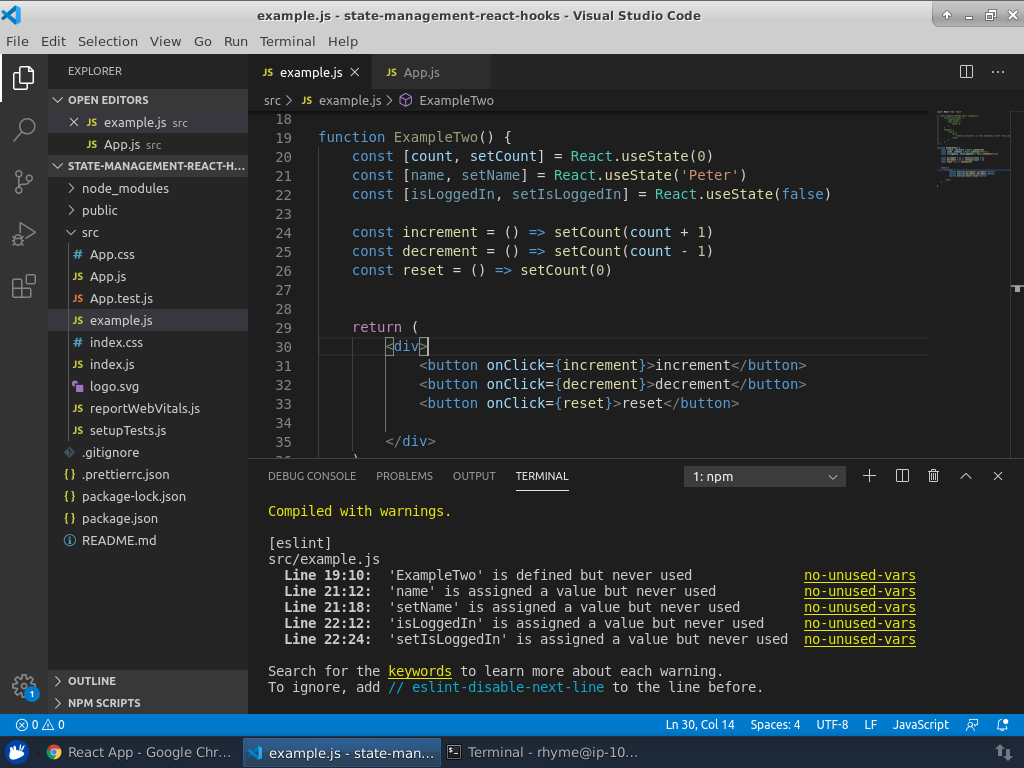
Task: Open the Run and Debug view
Action: pos(24,235)
